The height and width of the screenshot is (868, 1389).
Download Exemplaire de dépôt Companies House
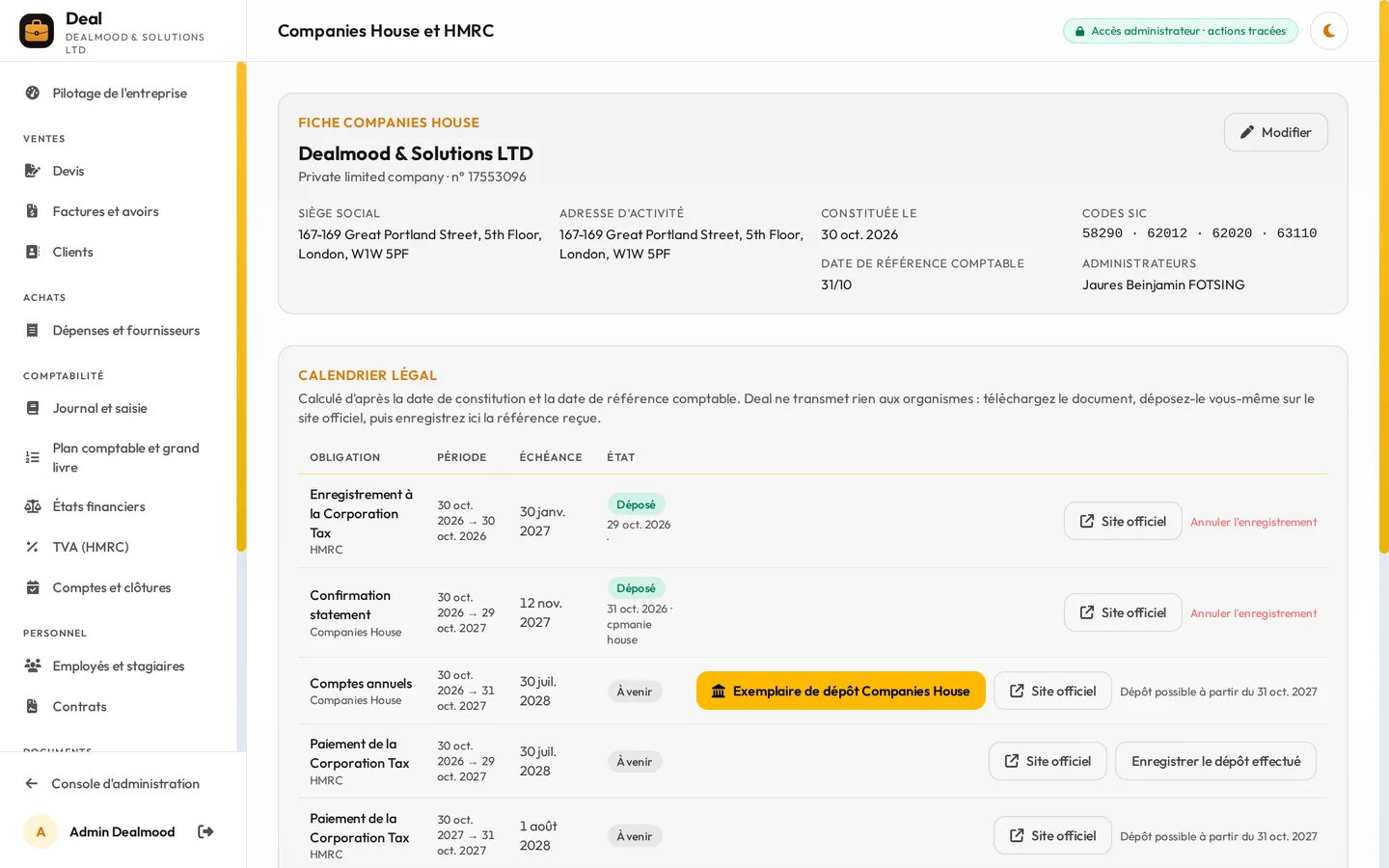(x=840, y=691)
